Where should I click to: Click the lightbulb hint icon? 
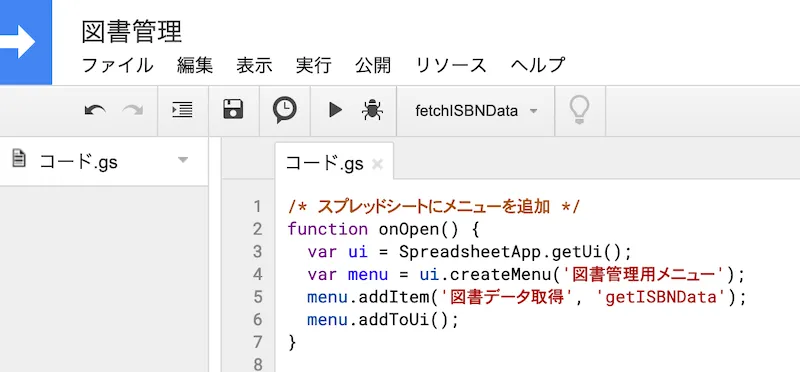click(580, 110)
